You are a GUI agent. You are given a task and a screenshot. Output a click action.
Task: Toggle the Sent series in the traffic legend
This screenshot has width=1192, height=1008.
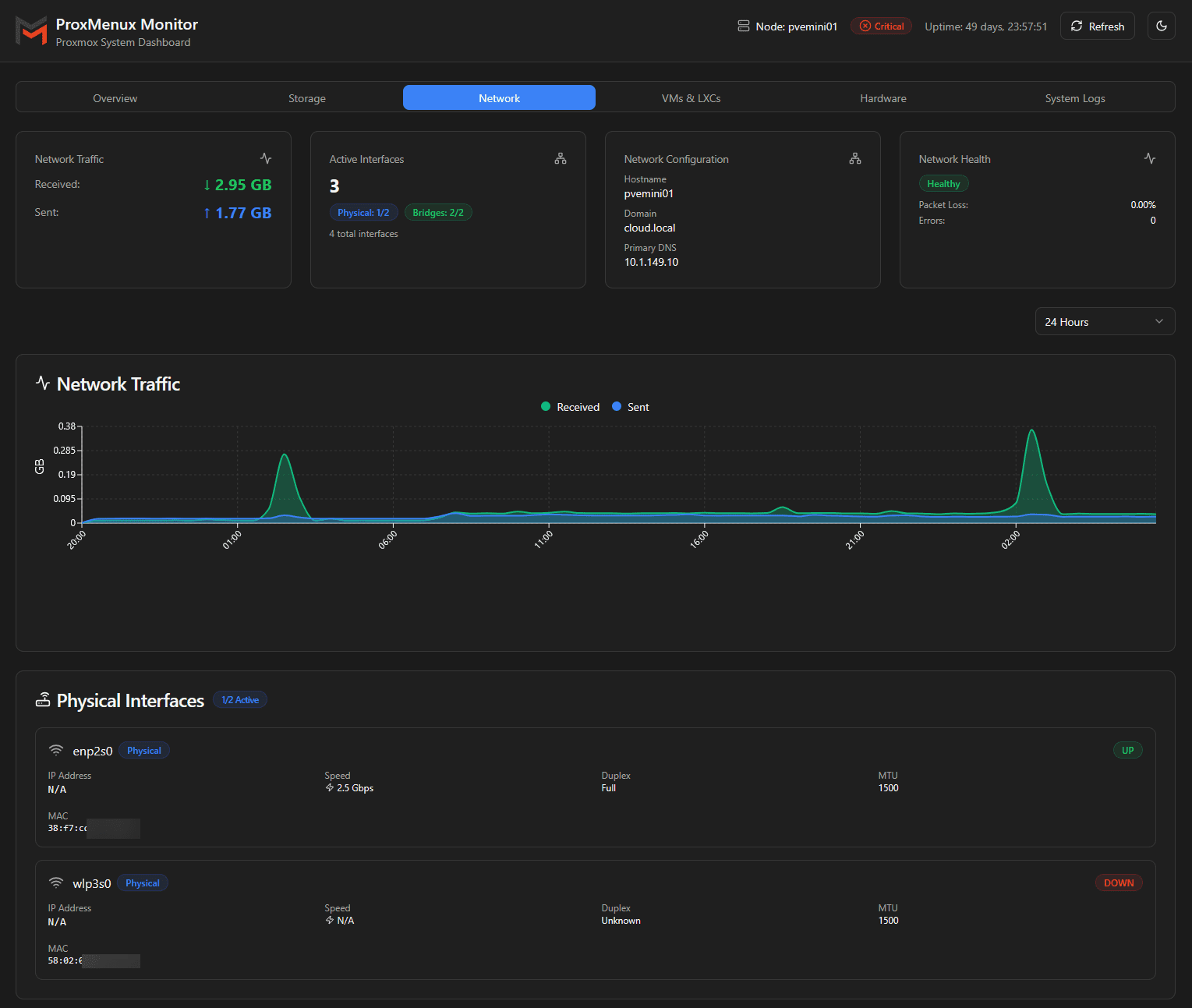(x=630, y=406)
